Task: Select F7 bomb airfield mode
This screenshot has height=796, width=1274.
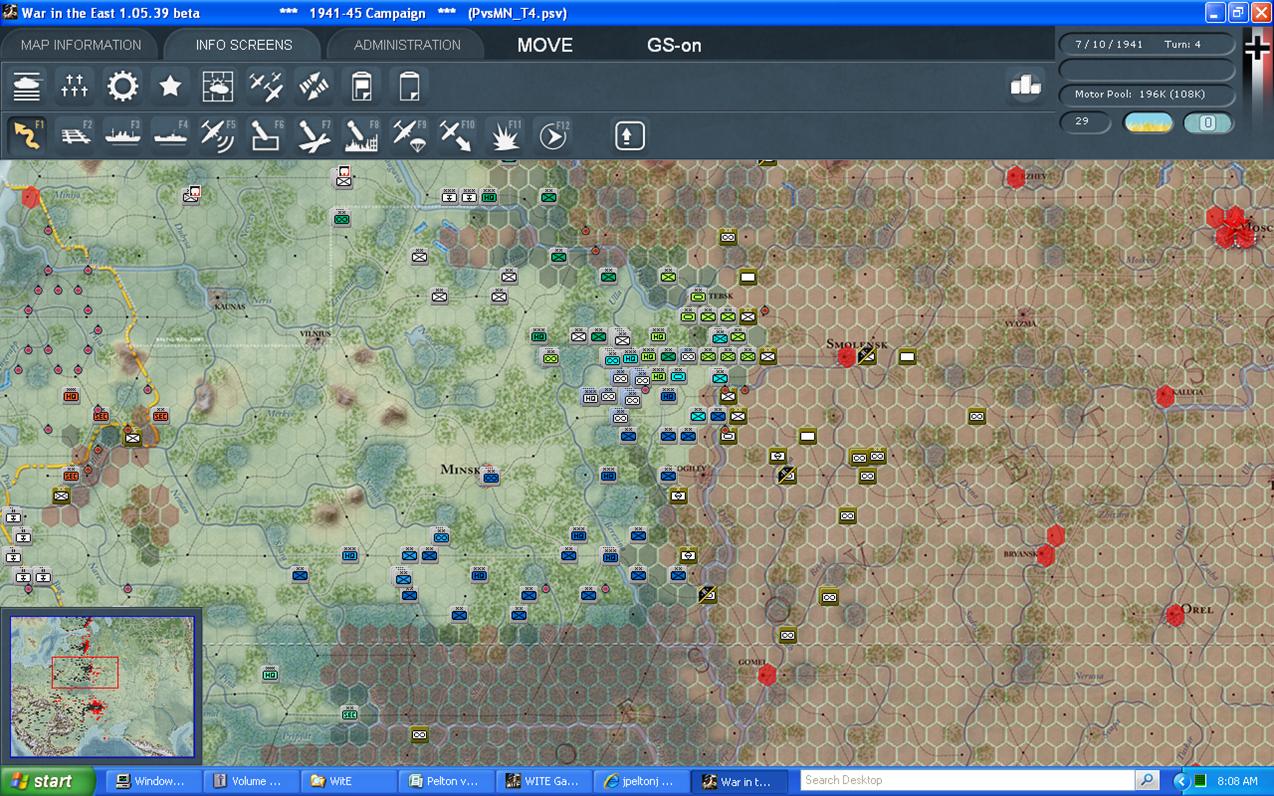Action: 314,135
